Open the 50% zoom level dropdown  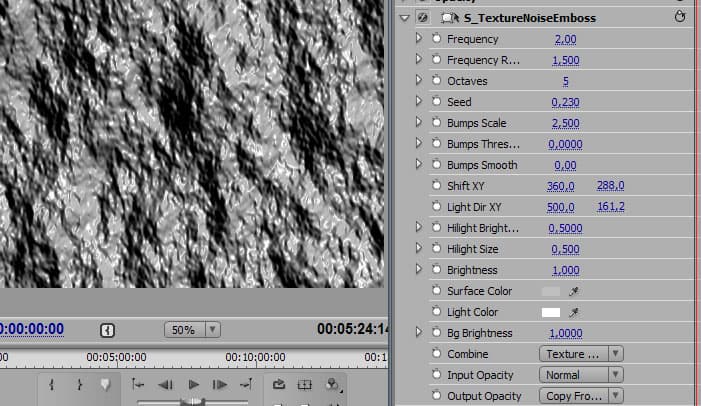(x=193, y=329)
